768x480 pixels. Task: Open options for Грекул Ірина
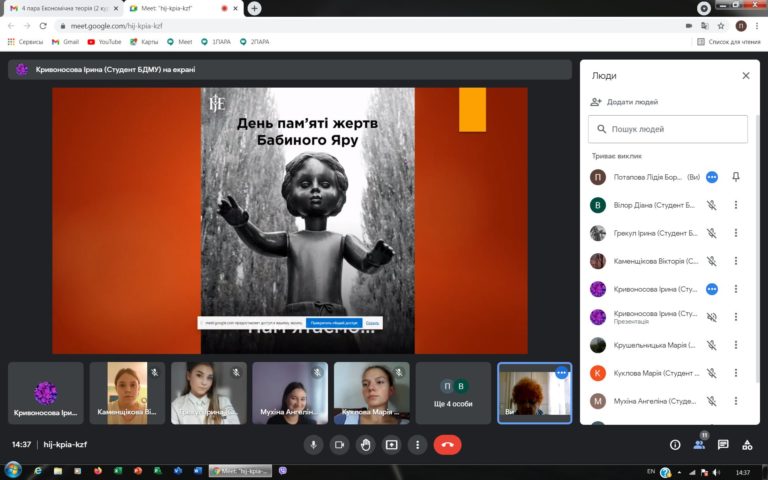click(736, 233)
